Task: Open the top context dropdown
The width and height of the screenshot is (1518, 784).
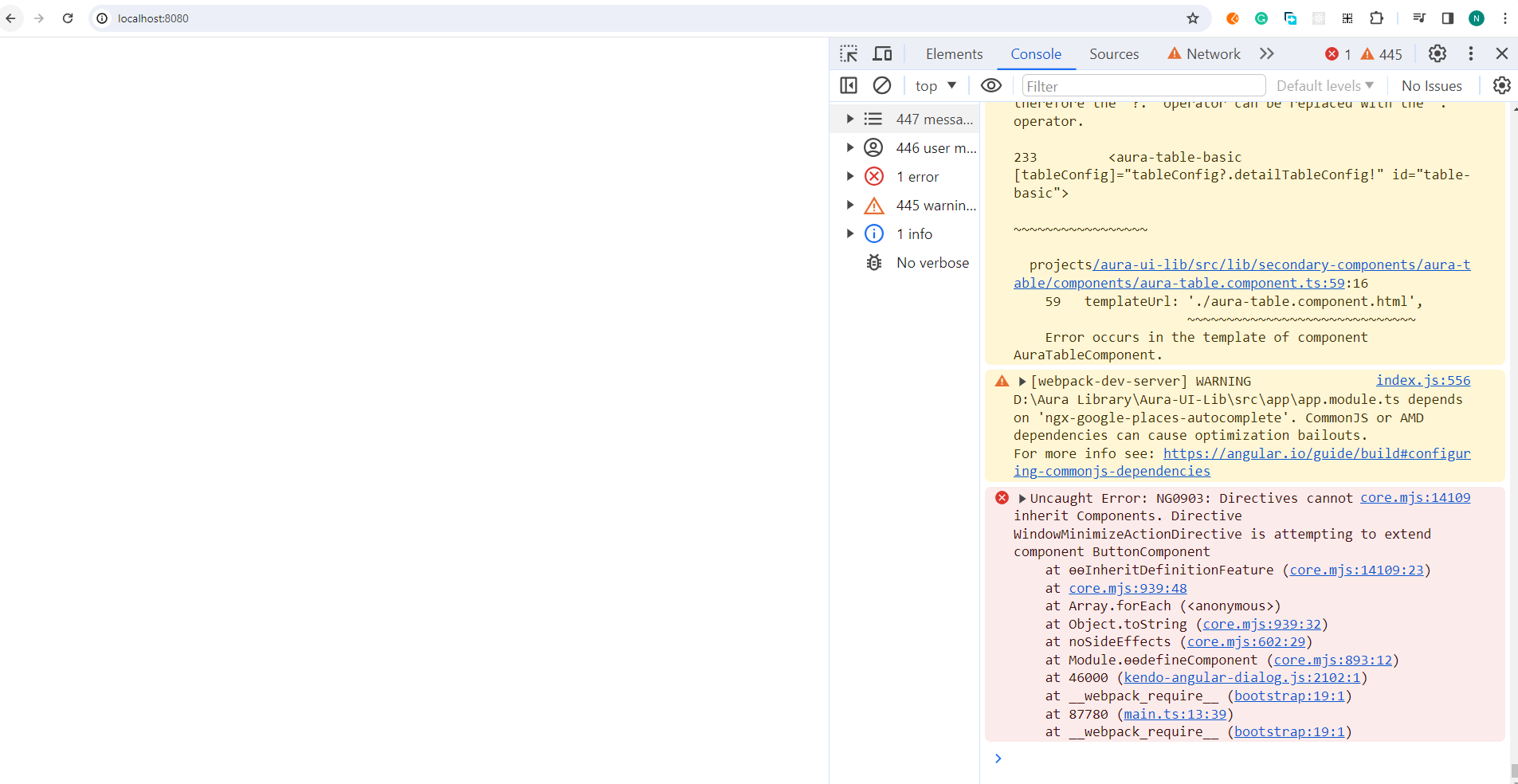Action: 936,85
